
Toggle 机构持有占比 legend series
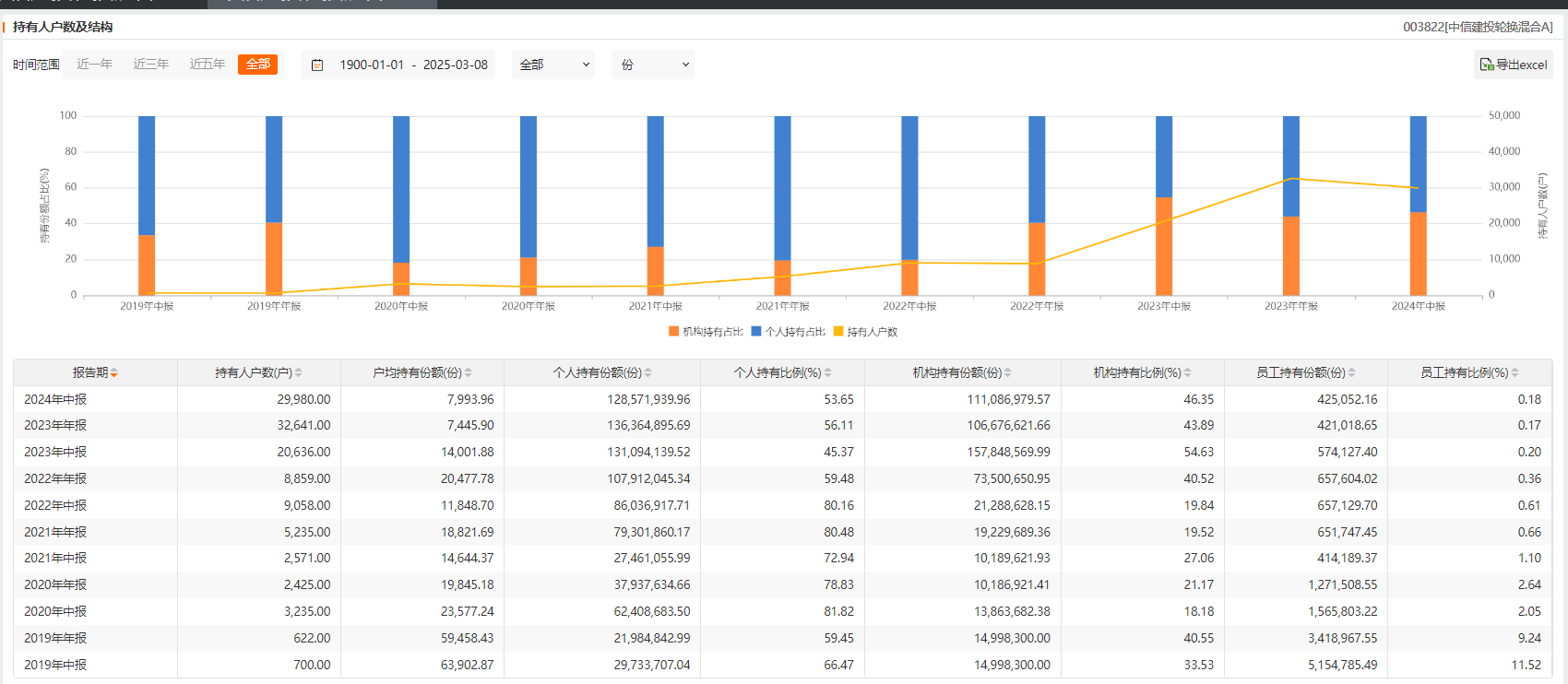coord(706,332)
